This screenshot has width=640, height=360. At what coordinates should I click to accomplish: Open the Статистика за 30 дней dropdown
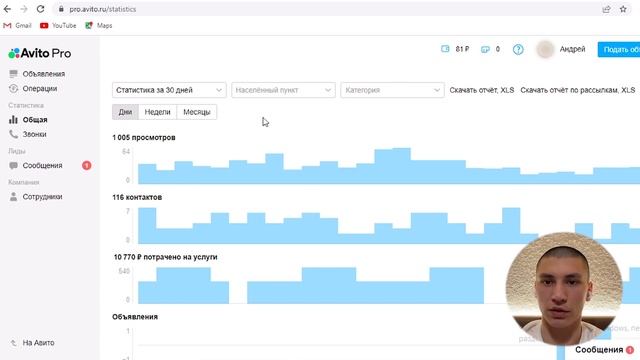click(x=169, y=90)
